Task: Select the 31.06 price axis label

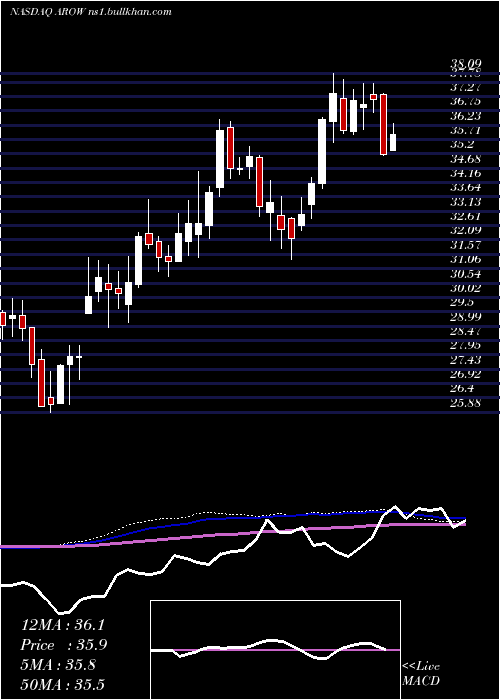Action: (x=466, y=259)
